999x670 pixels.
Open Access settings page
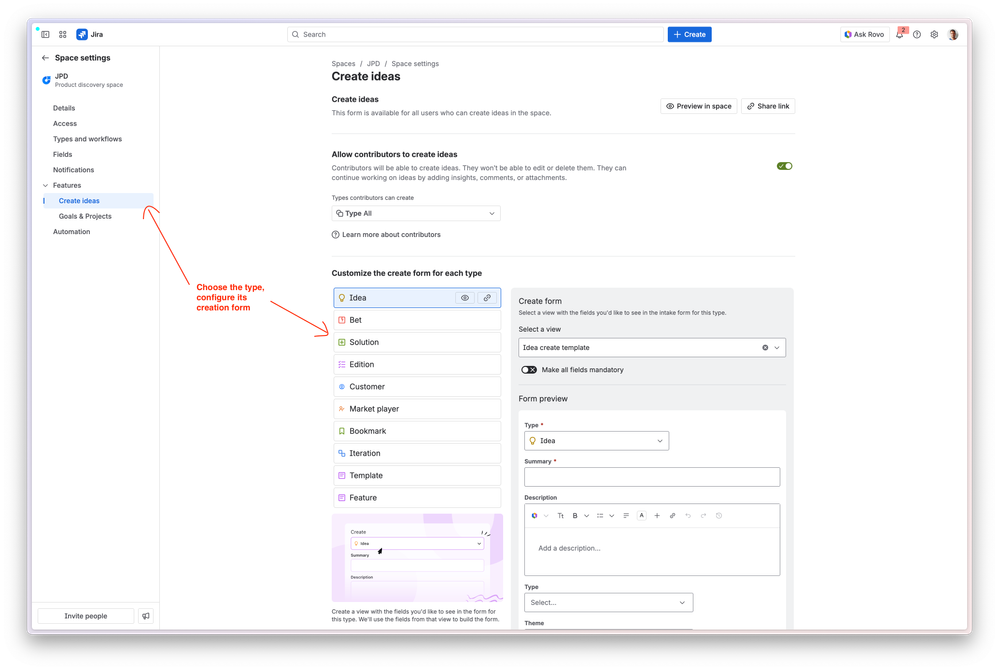click(65, 124)
